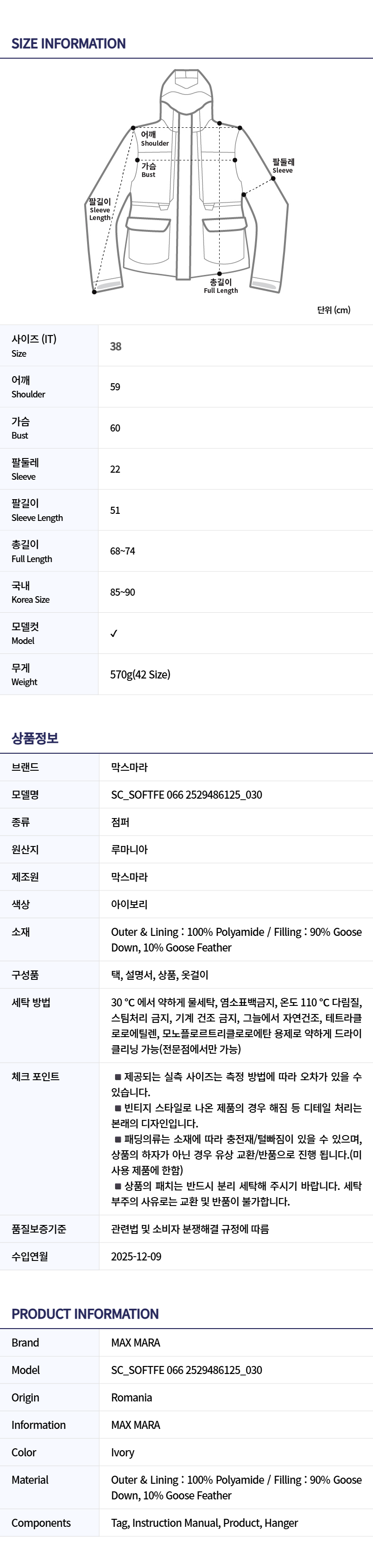This screenshot has width=373, height=1568.
Task: Select the 루마니아 origin value
Action: click(x=129, y=850)
